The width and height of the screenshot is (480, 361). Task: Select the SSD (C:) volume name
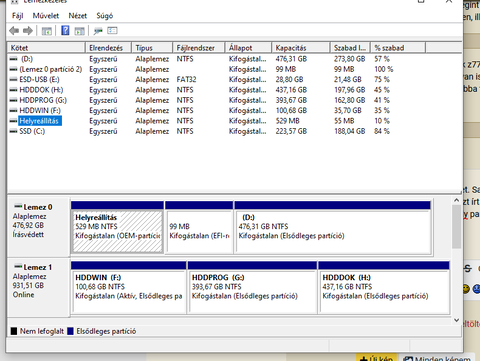coord(32,131)
